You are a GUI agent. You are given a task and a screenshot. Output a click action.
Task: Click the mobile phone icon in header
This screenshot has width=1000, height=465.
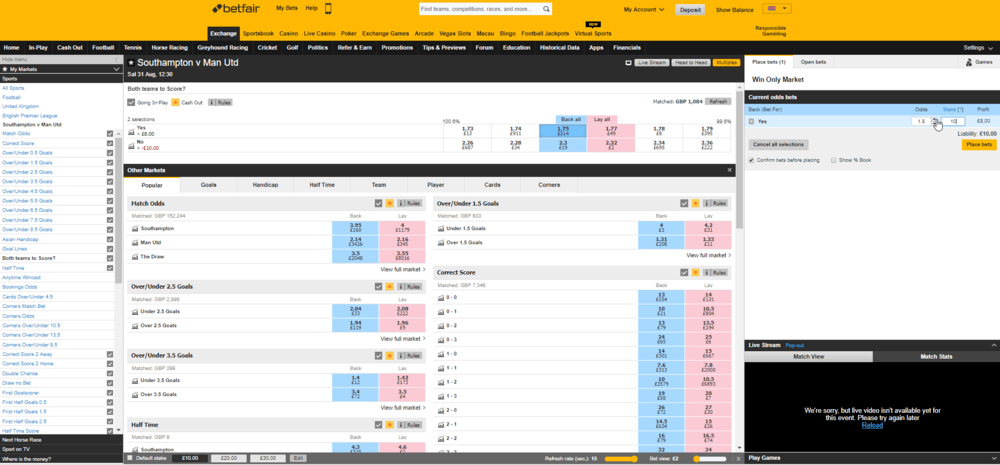328,8
